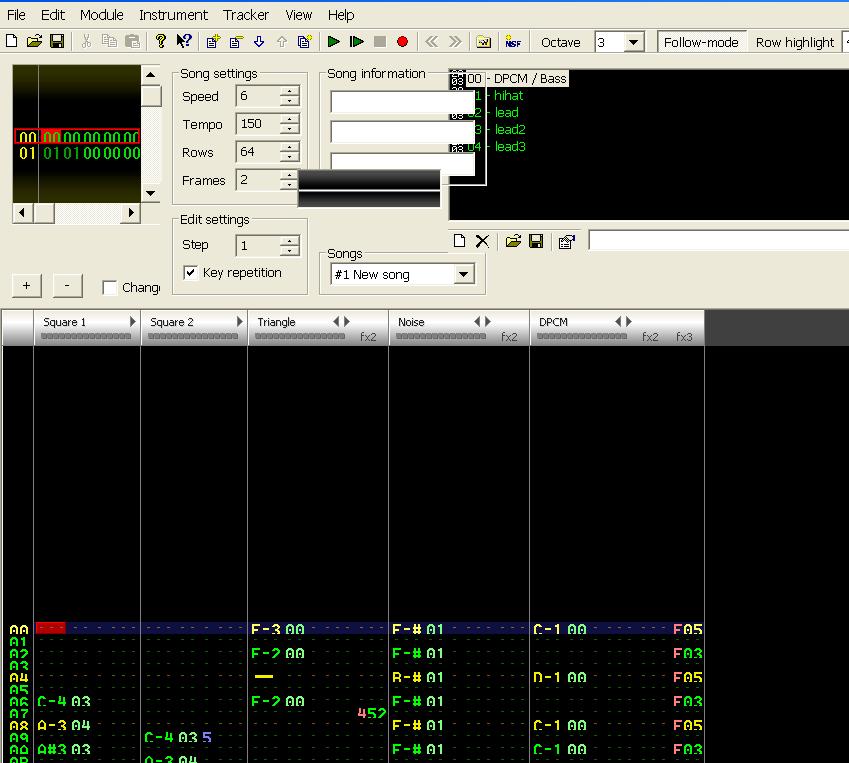Toggle the Key repetition checkbox
The image size is (849, 763).
(x=191, y=273)
